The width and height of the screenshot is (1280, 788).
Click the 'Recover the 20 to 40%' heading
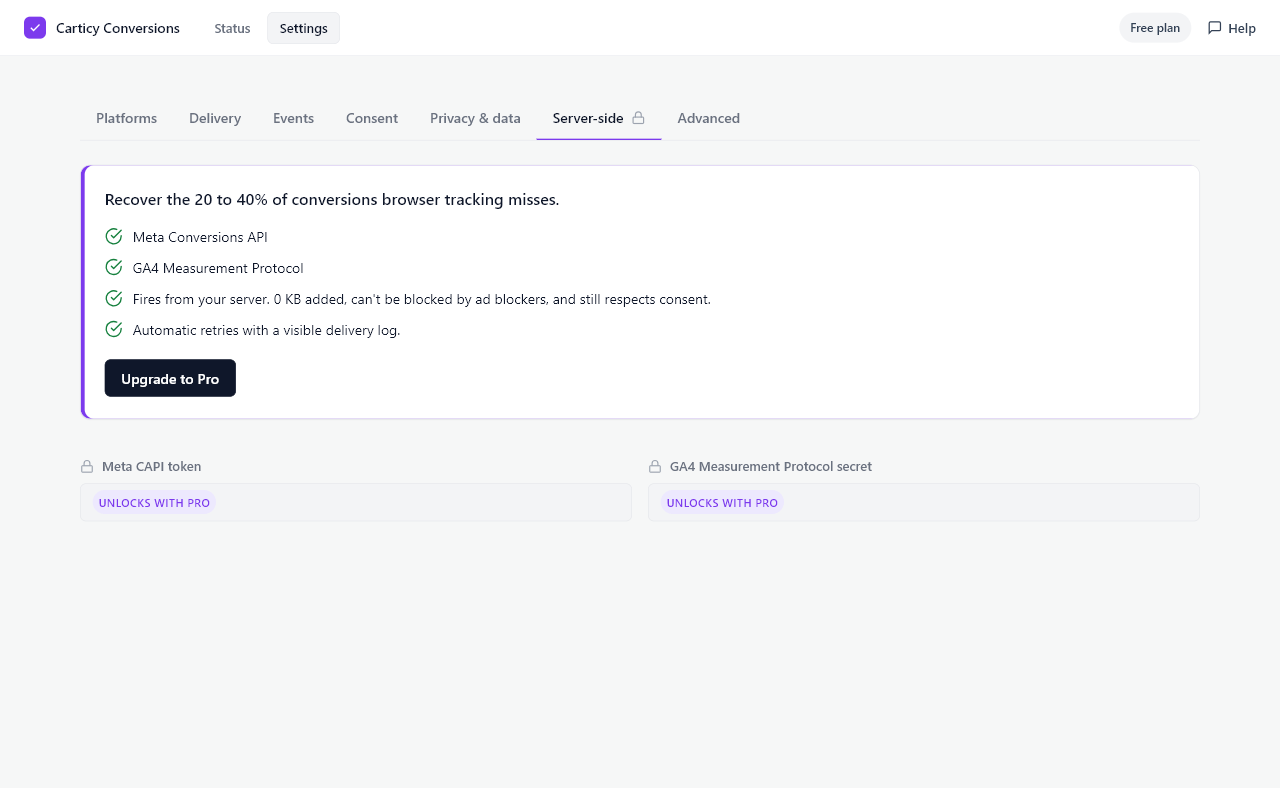tap(332, 200)
